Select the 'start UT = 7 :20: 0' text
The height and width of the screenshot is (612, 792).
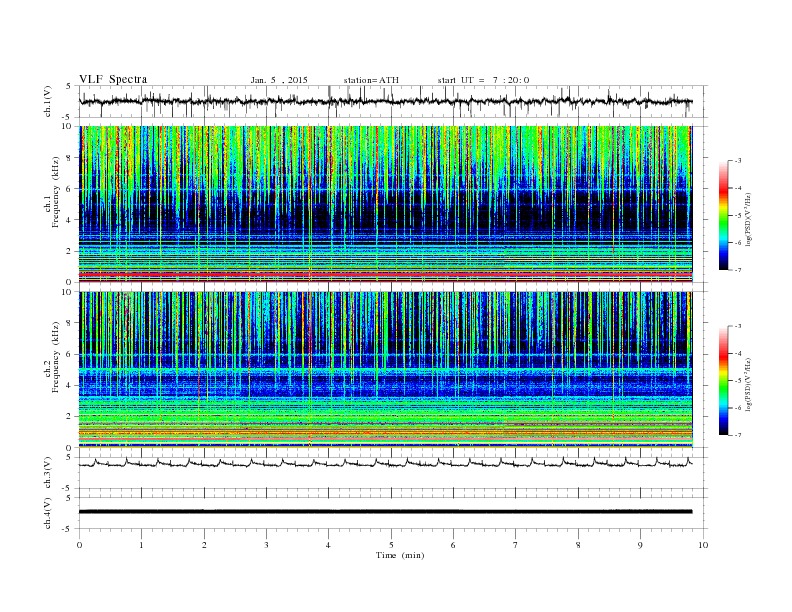(483, 80)
